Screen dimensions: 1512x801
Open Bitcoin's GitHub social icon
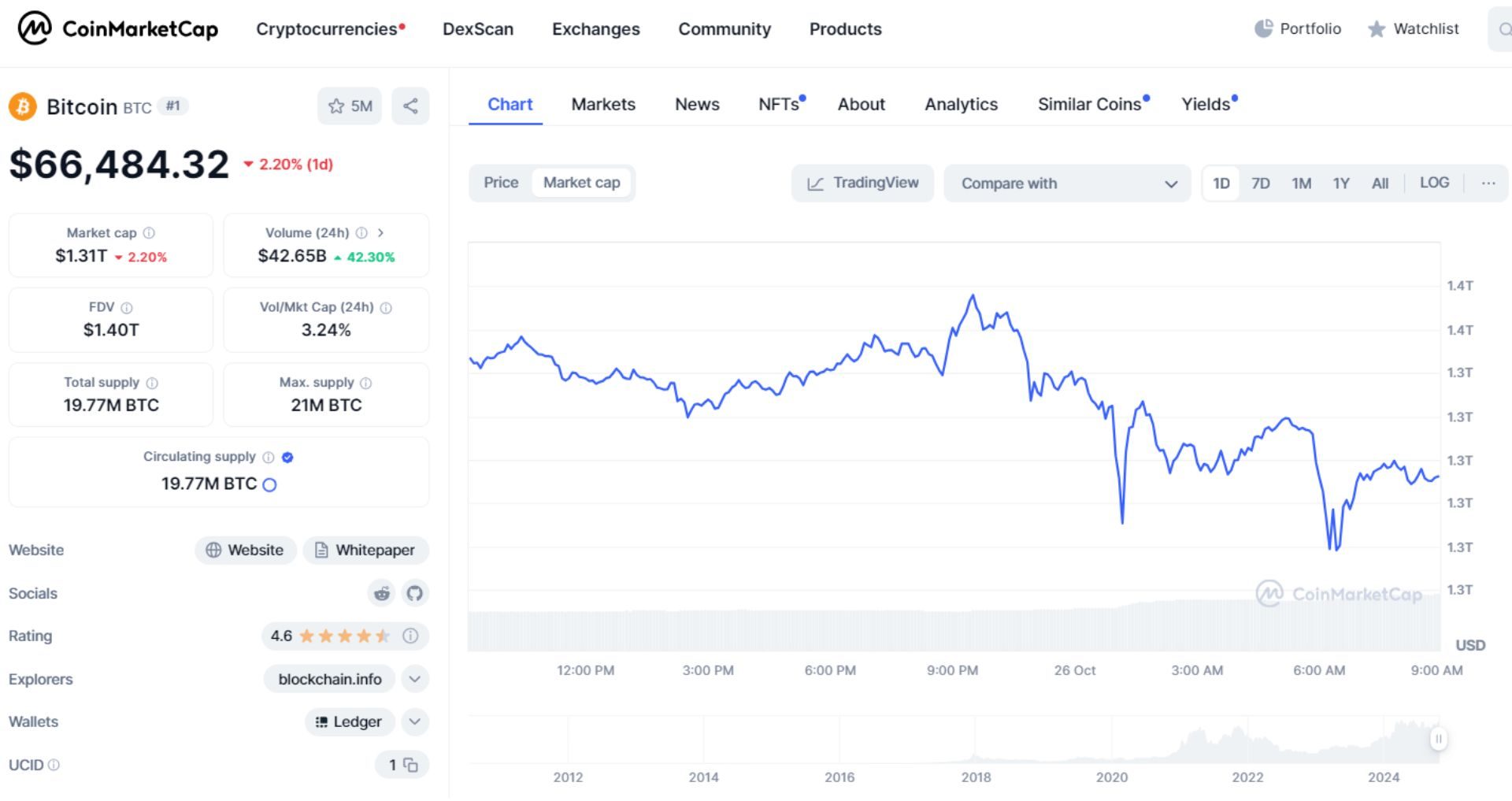[x=414, y=593]
